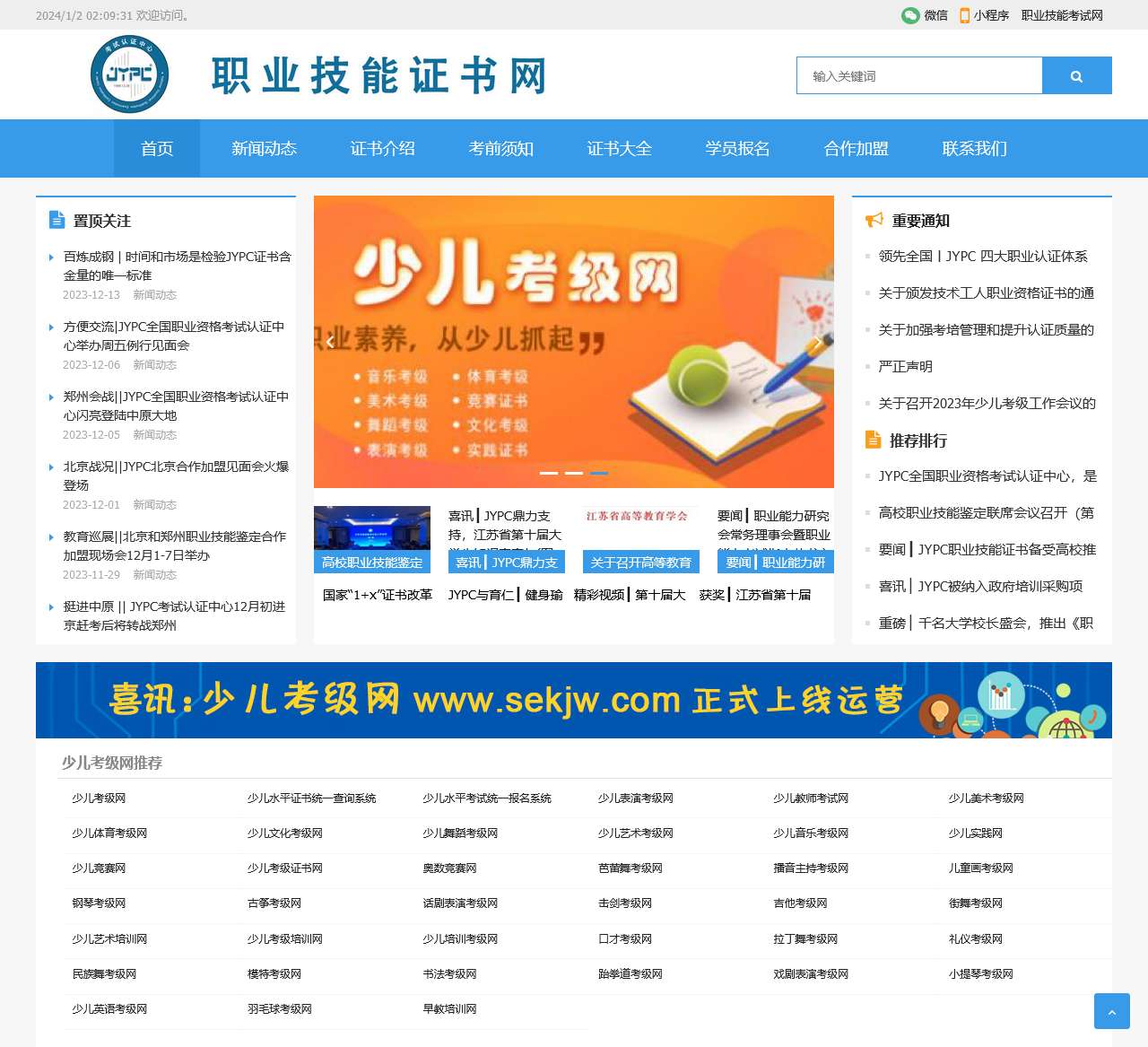1148x1047 pixels.
Task: Click the 置顶关注 document icon
Action: pyautogui.click(x=57, y=220)
